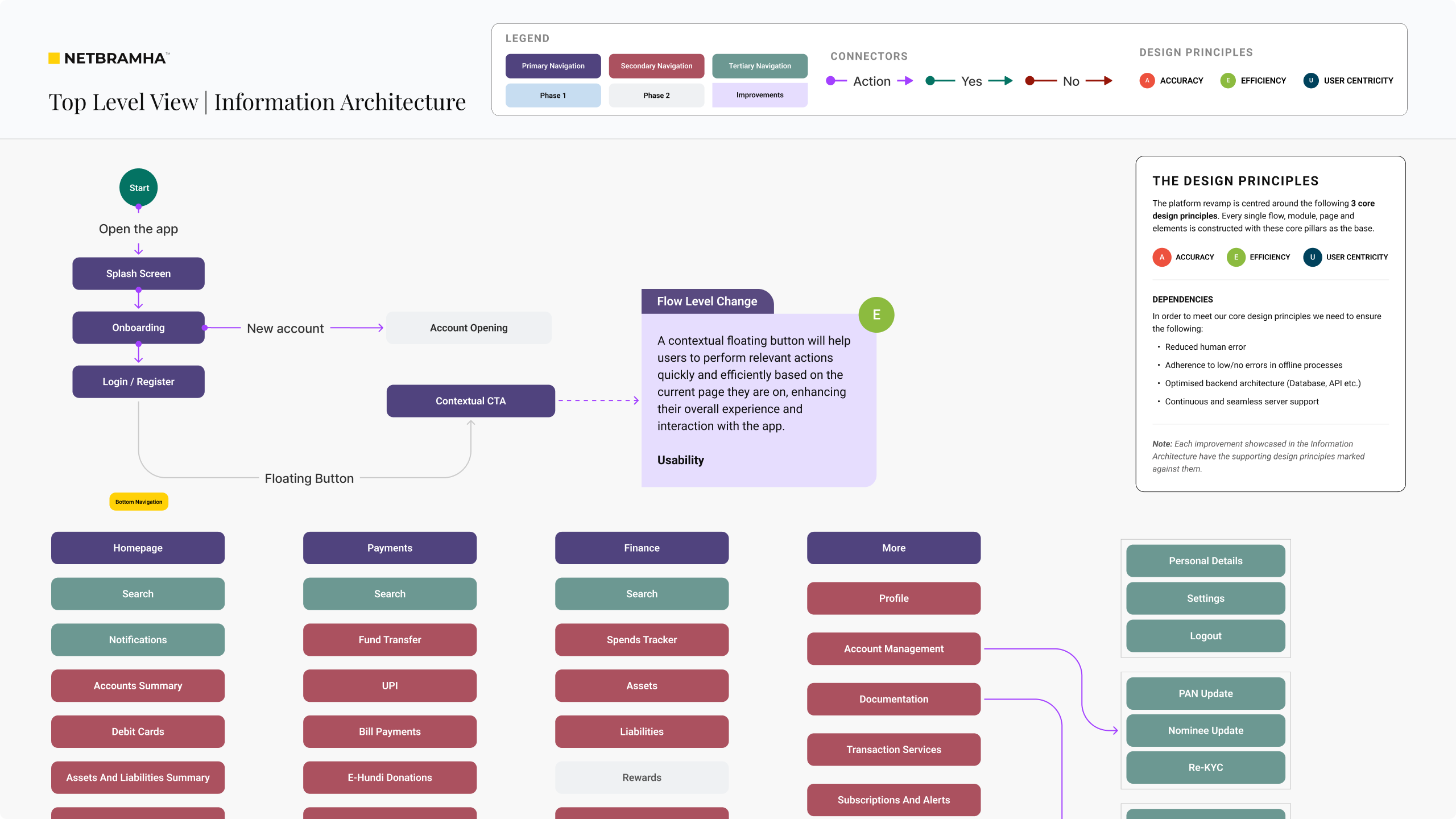
Task: Click the Transaction Services block
Action: tap(894, 750)
